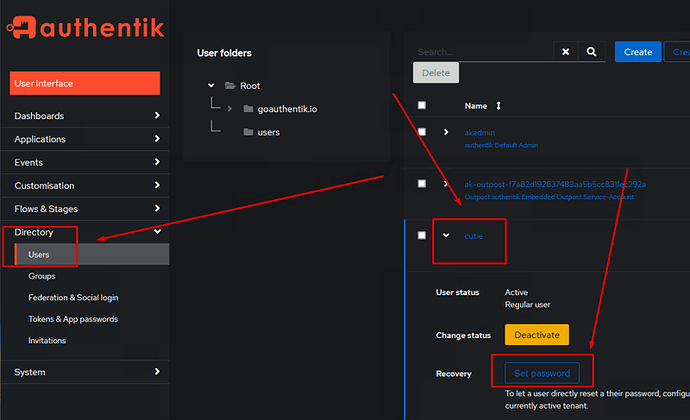This screenshot has height=420, width=690.
Task: Expand the ak-outpost user row
Action: 446,184
